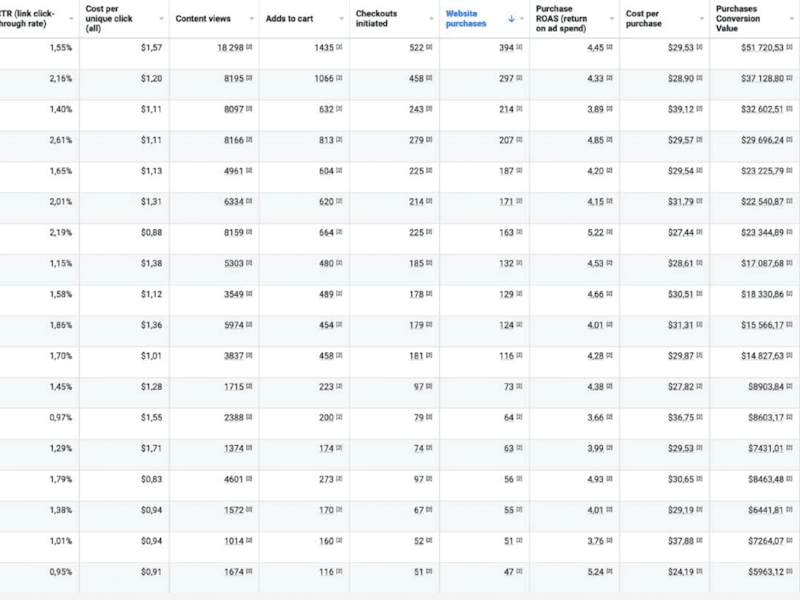Click footnote icon beside 18 298 content views
Screen dimensions: 800x600
point(249,47)
